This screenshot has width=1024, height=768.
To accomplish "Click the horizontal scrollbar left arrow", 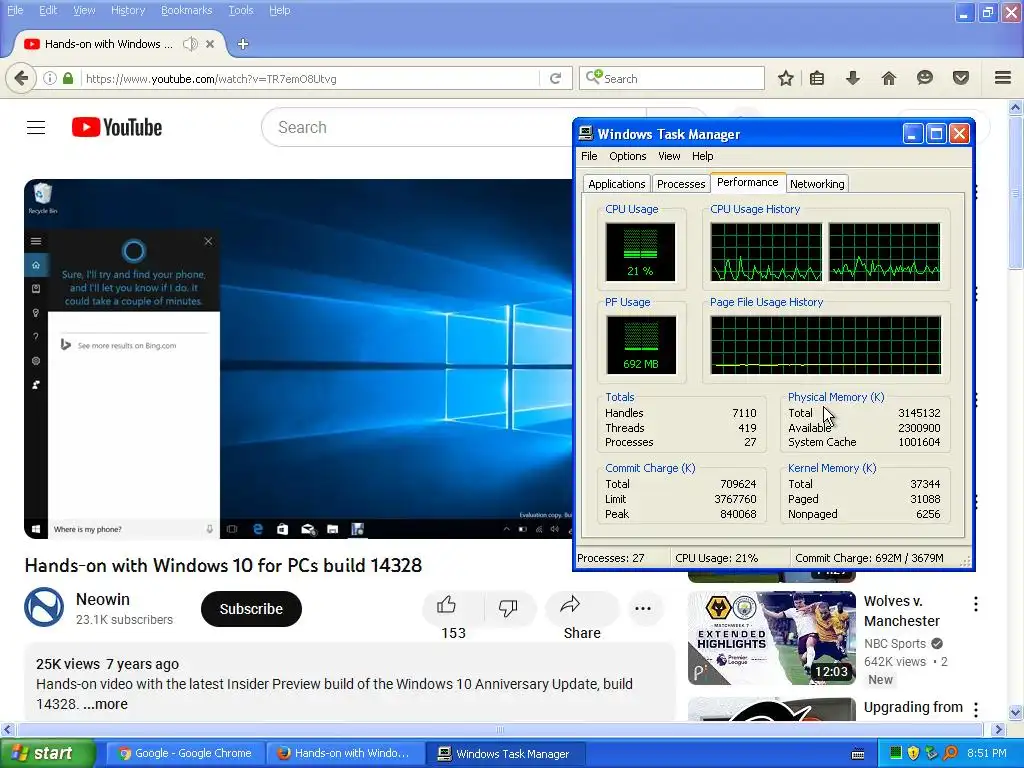I will coord(7,729).
